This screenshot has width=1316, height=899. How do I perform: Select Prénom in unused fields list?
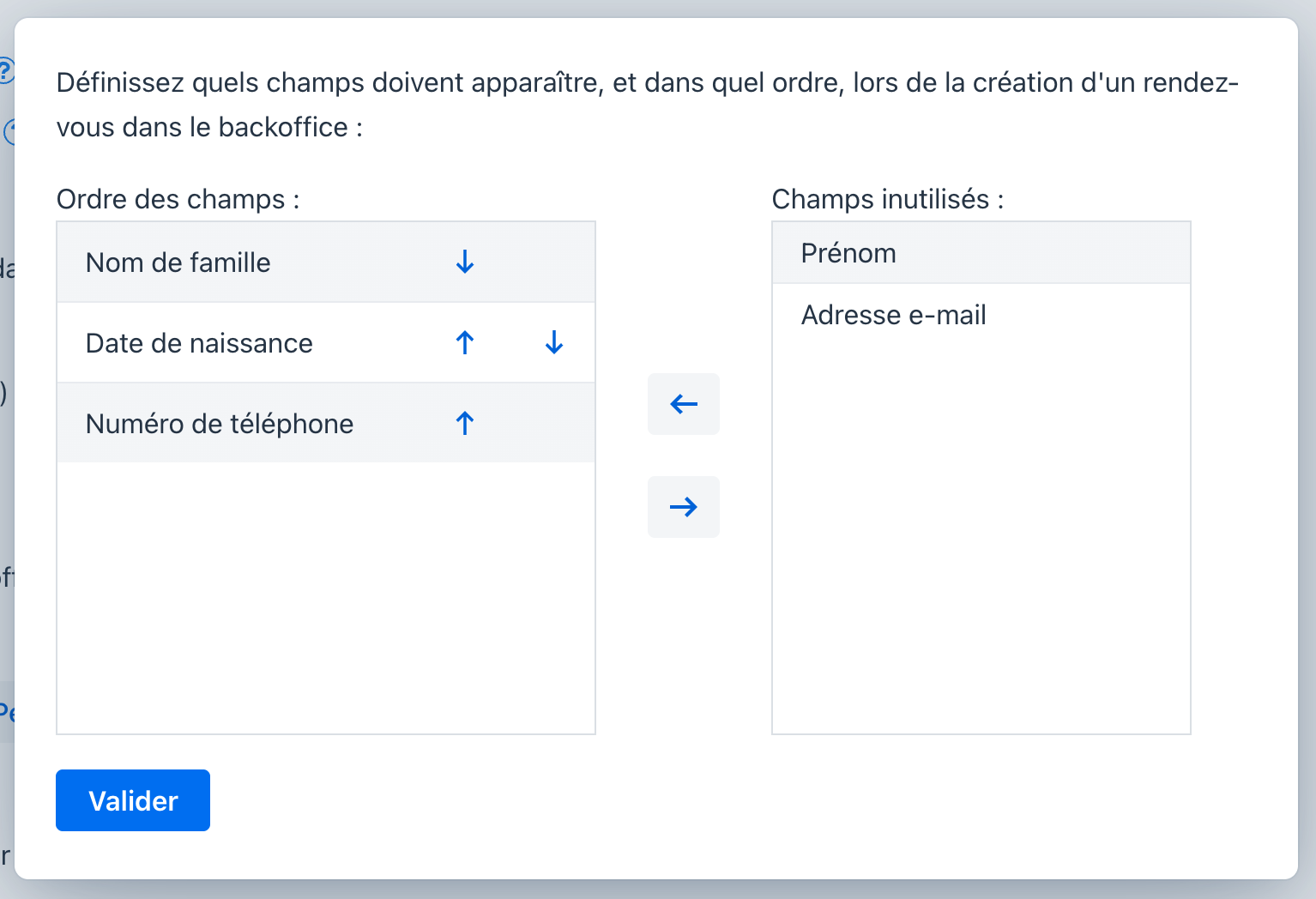981,253
